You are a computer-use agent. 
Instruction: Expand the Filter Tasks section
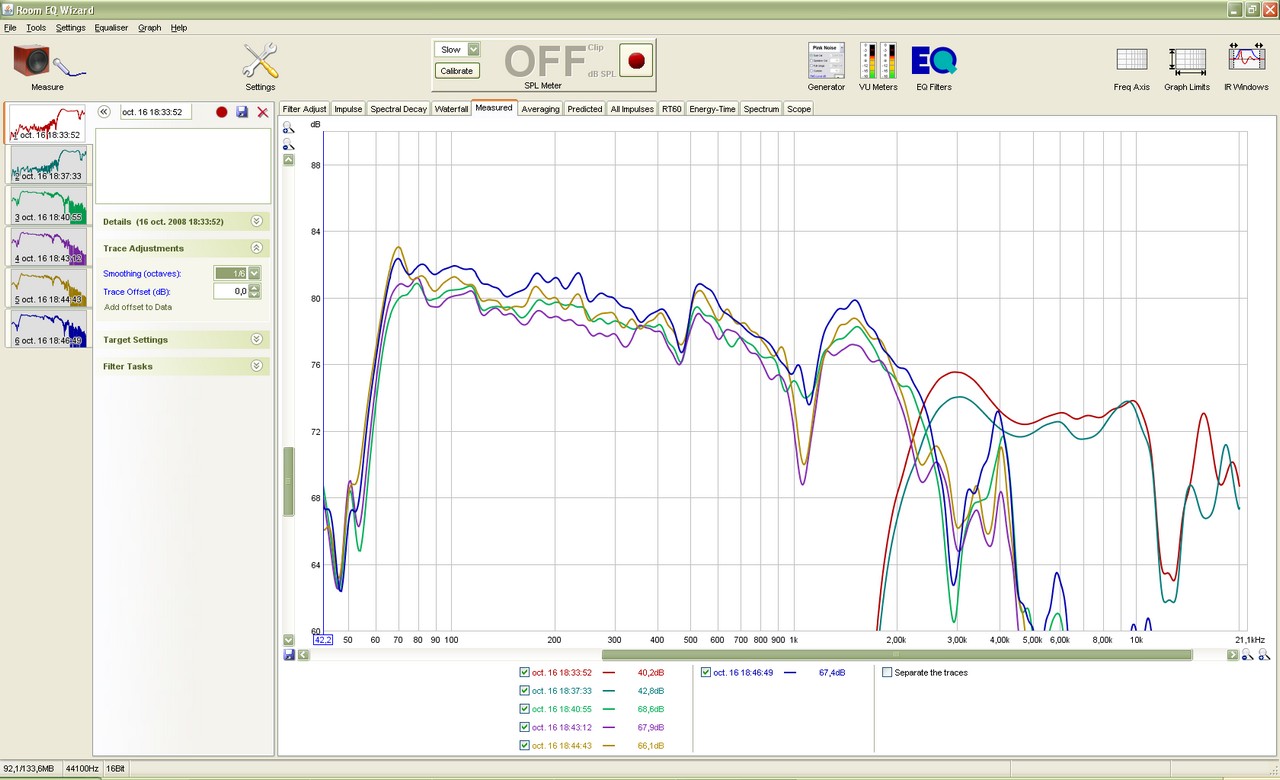point(256,367)
